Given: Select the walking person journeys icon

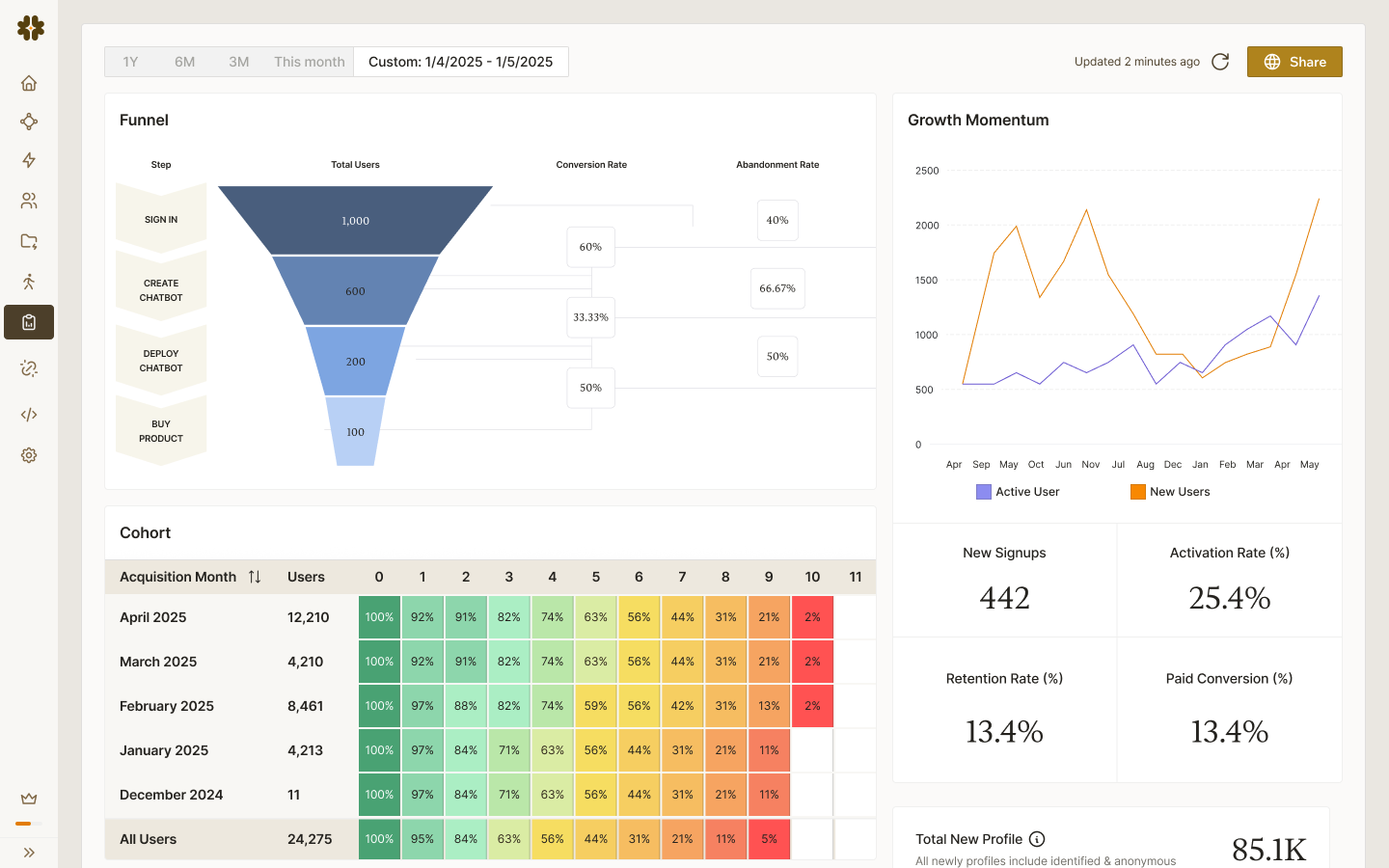Looking at the screenshot, I should (x=29, y=282).
